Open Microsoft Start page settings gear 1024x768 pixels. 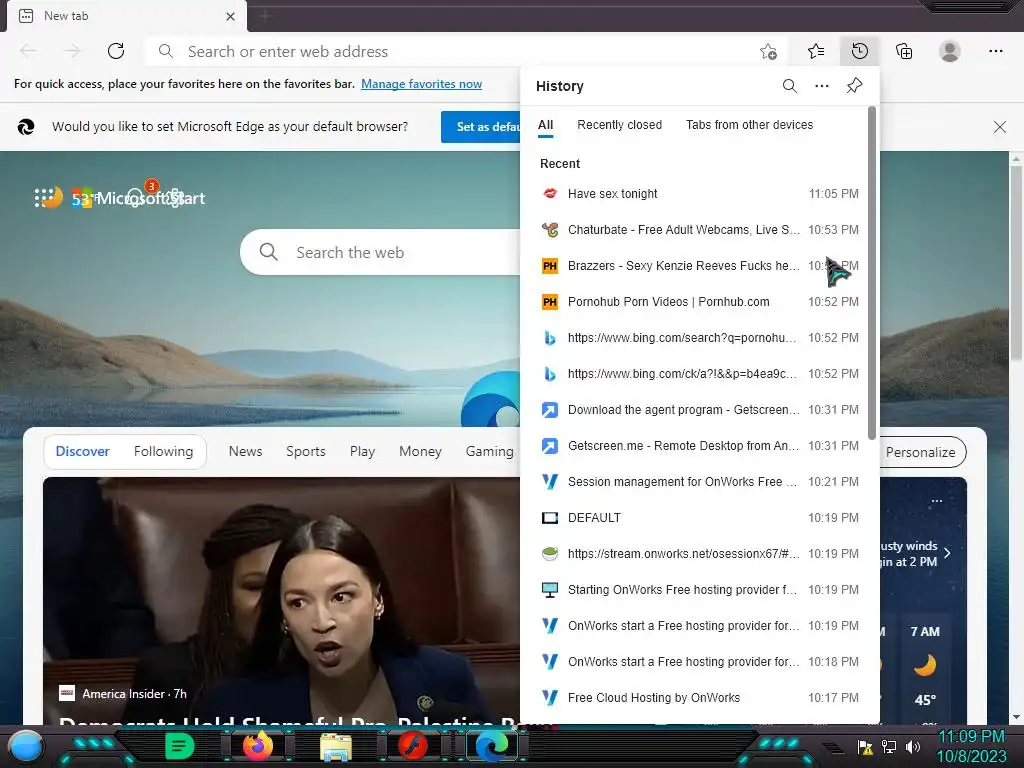(174, 197)
